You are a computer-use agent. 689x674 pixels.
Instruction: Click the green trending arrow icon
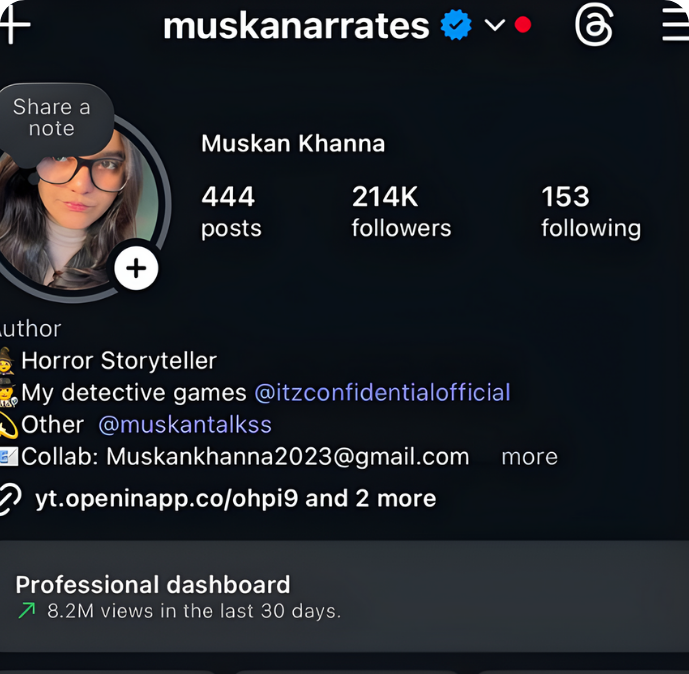pyautogui.click(x=27, y=611)
